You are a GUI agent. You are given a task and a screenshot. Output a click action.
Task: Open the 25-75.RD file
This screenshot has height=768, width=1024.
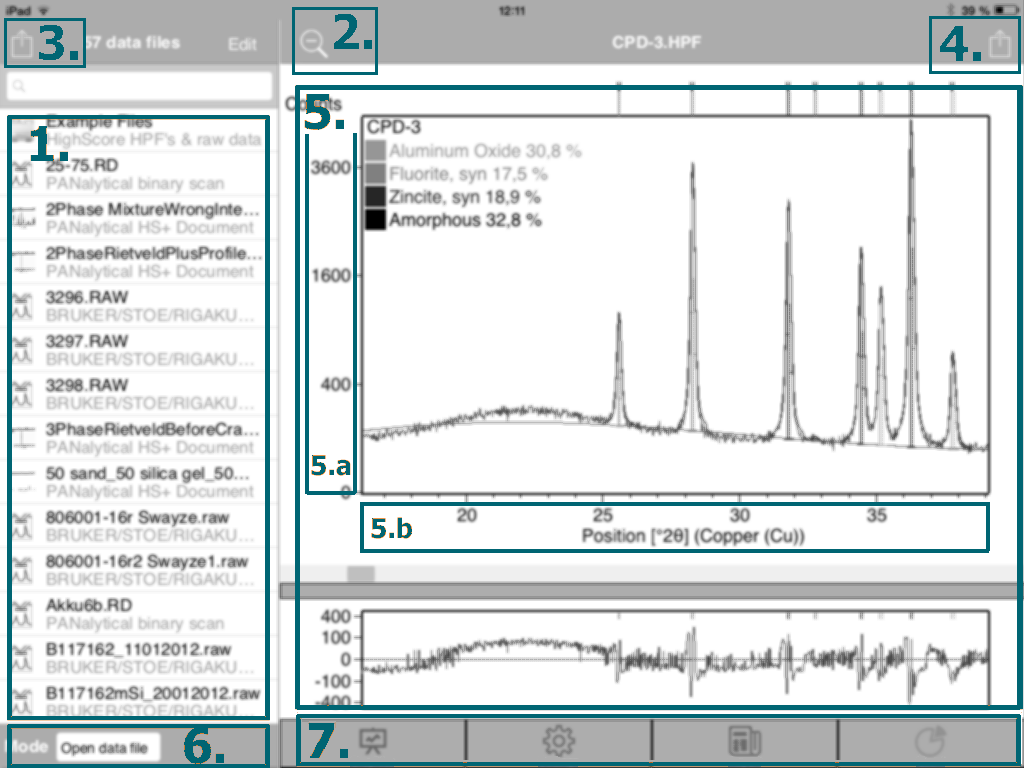tap(139, 174)
